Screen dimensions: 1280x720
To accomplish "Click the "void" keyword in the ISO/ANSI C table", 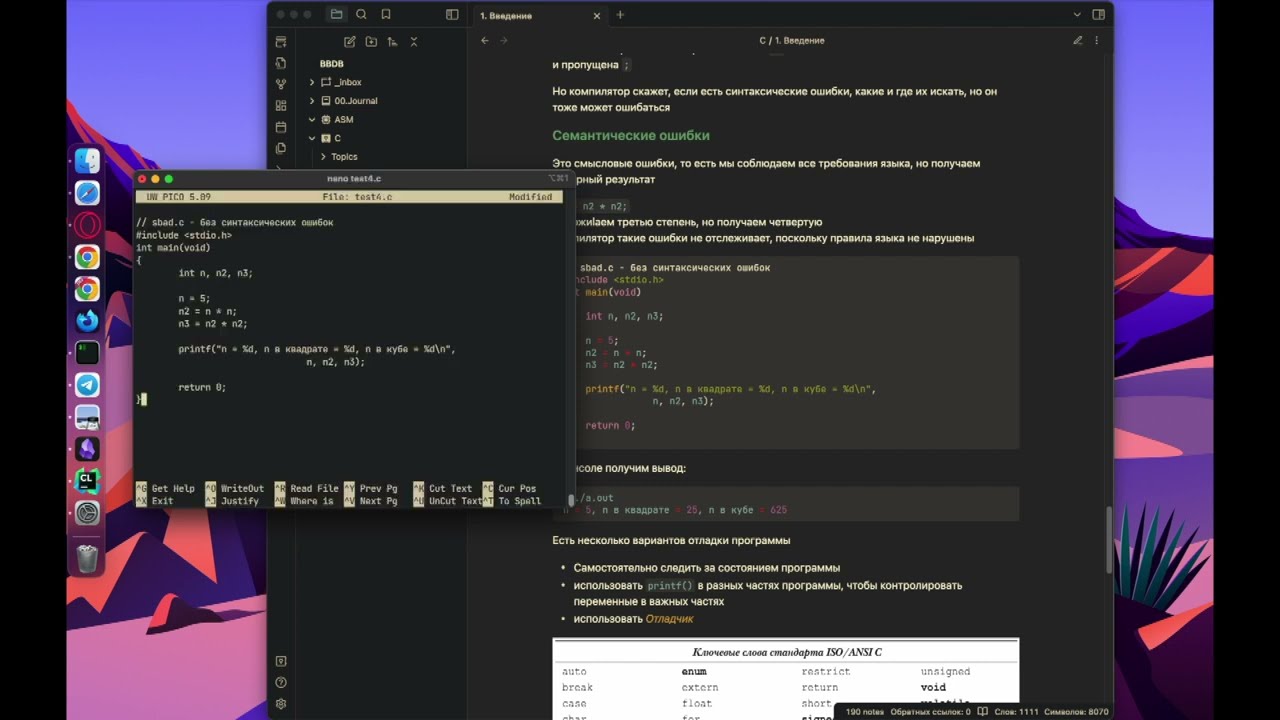I will 933,688.
